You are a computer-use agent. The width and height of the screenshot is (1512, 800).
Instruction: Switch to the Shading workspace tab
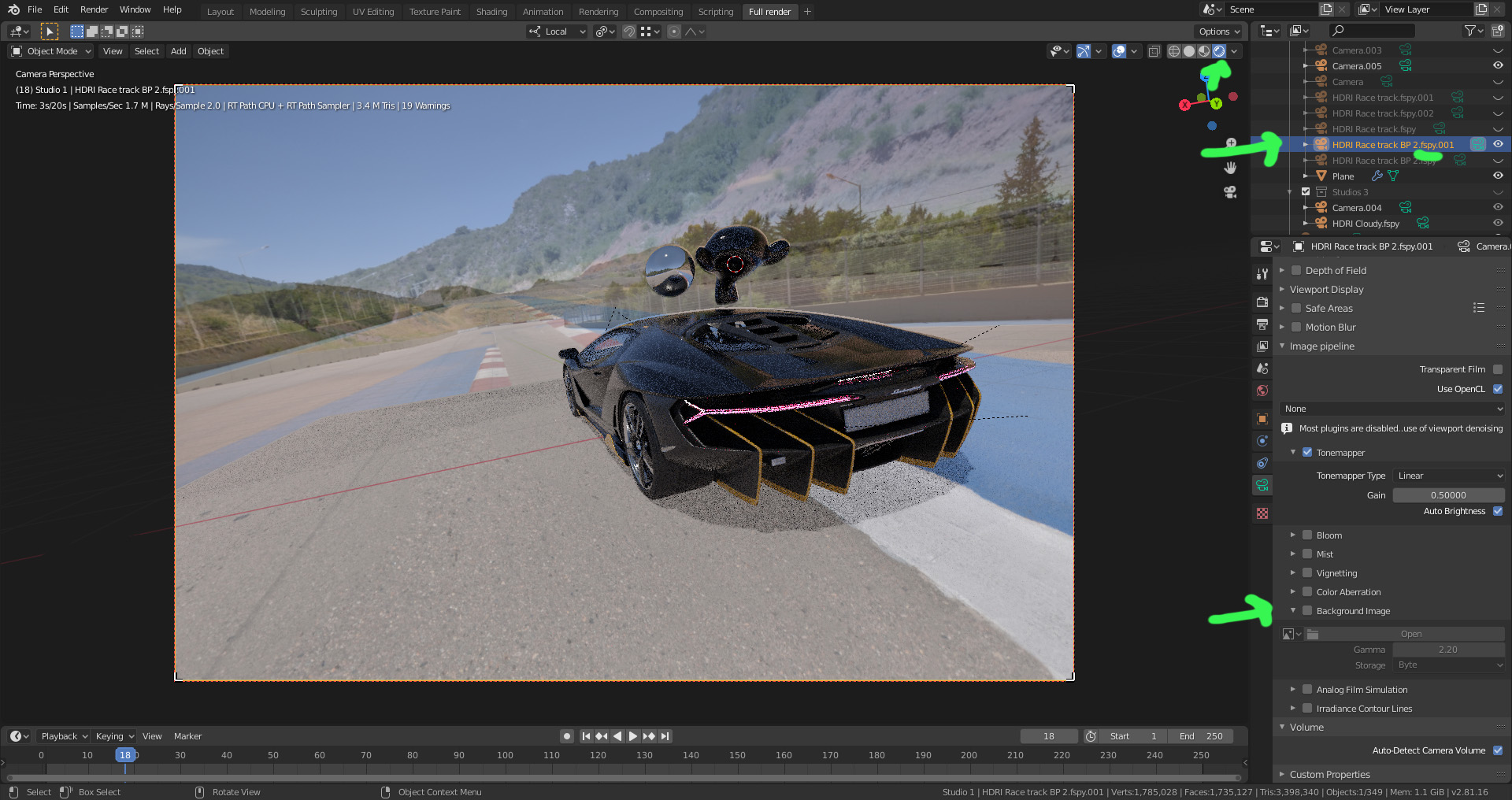pyautogui.click(x=491, y=12)
